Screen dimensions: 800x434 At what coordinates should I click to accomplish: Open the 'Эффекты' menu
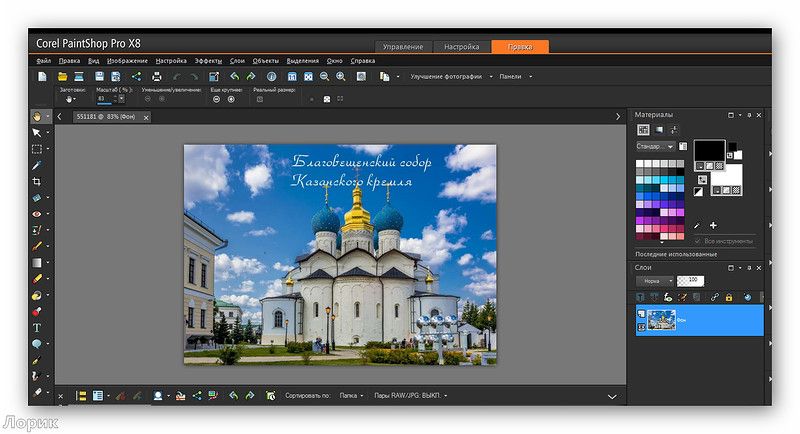click(208, 61)
